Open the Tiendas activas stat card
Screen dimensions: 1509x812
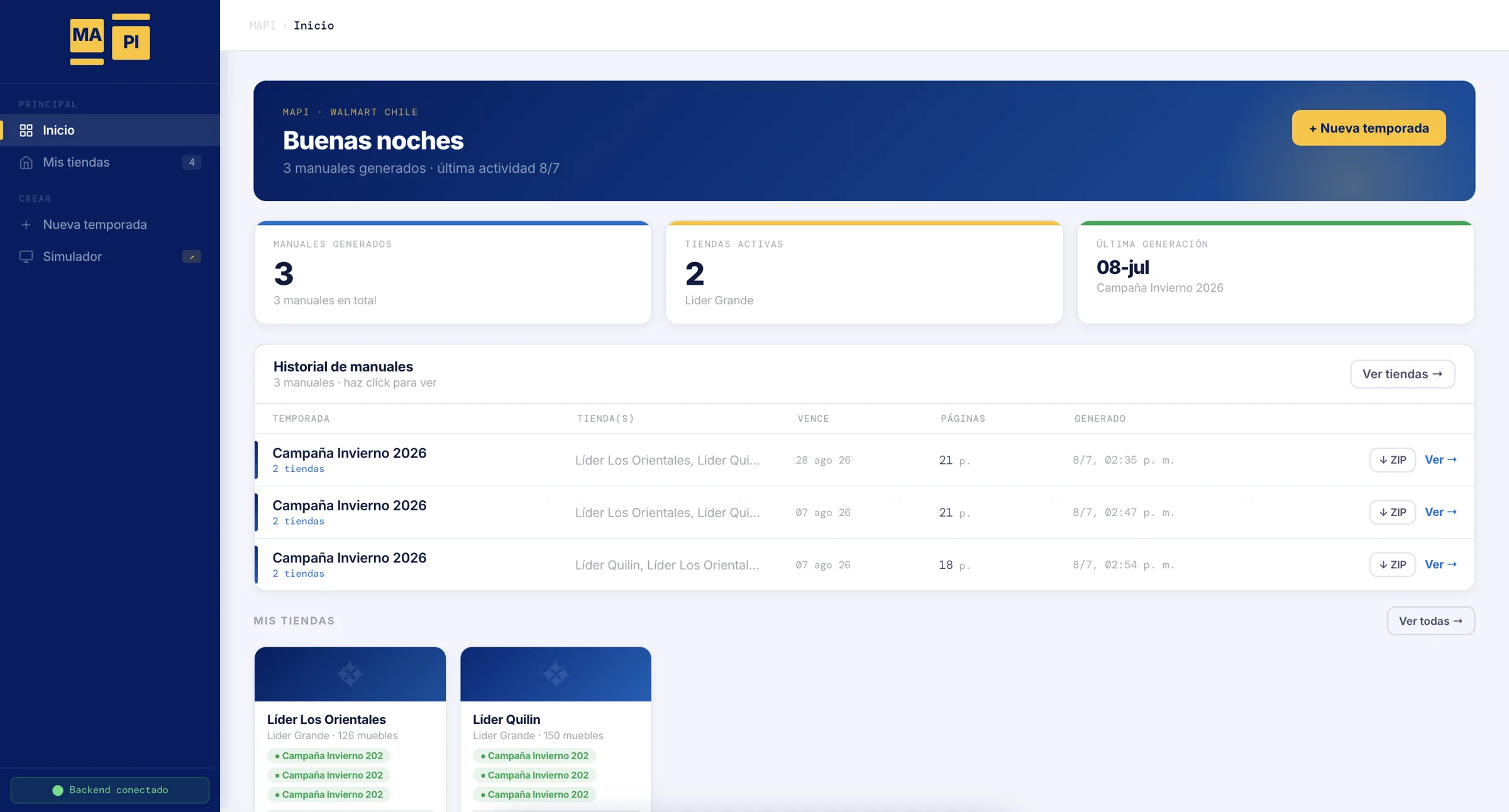pos(865,273)
